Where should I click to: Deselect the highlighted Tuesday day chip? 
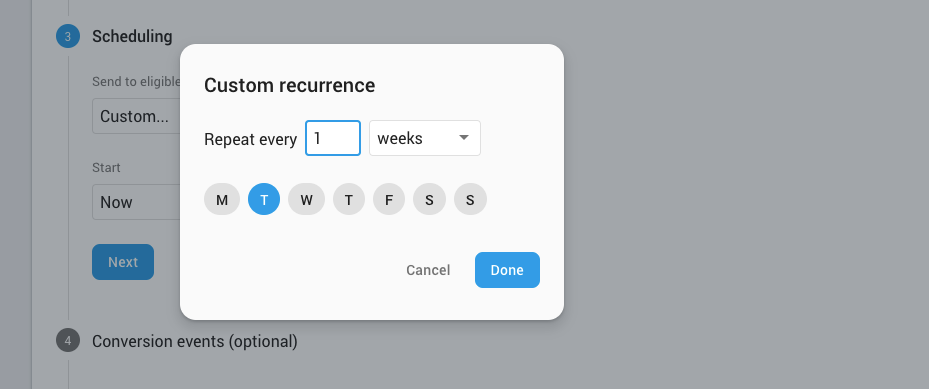pyautogui.click(x=264, y=199)
